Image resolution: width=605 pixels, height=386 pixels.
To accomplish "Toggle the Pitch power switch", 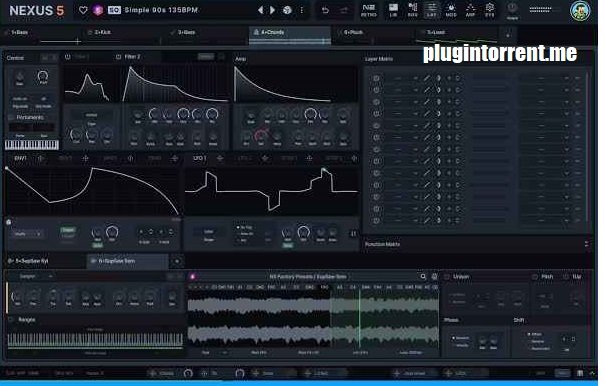I will click(535, 277).
